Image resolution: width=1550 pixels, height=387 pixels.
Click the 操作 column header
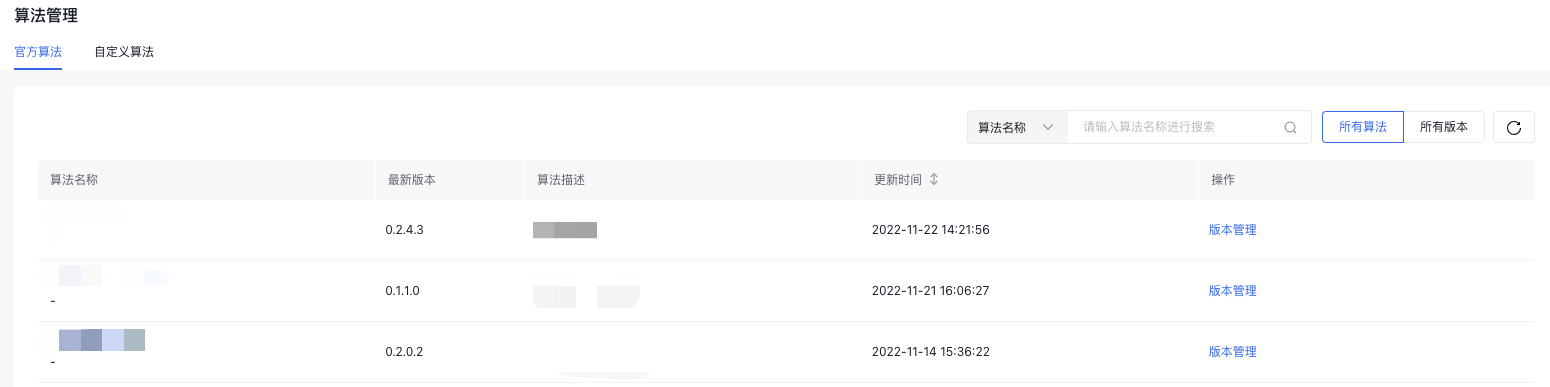(x=1223, y=180)
